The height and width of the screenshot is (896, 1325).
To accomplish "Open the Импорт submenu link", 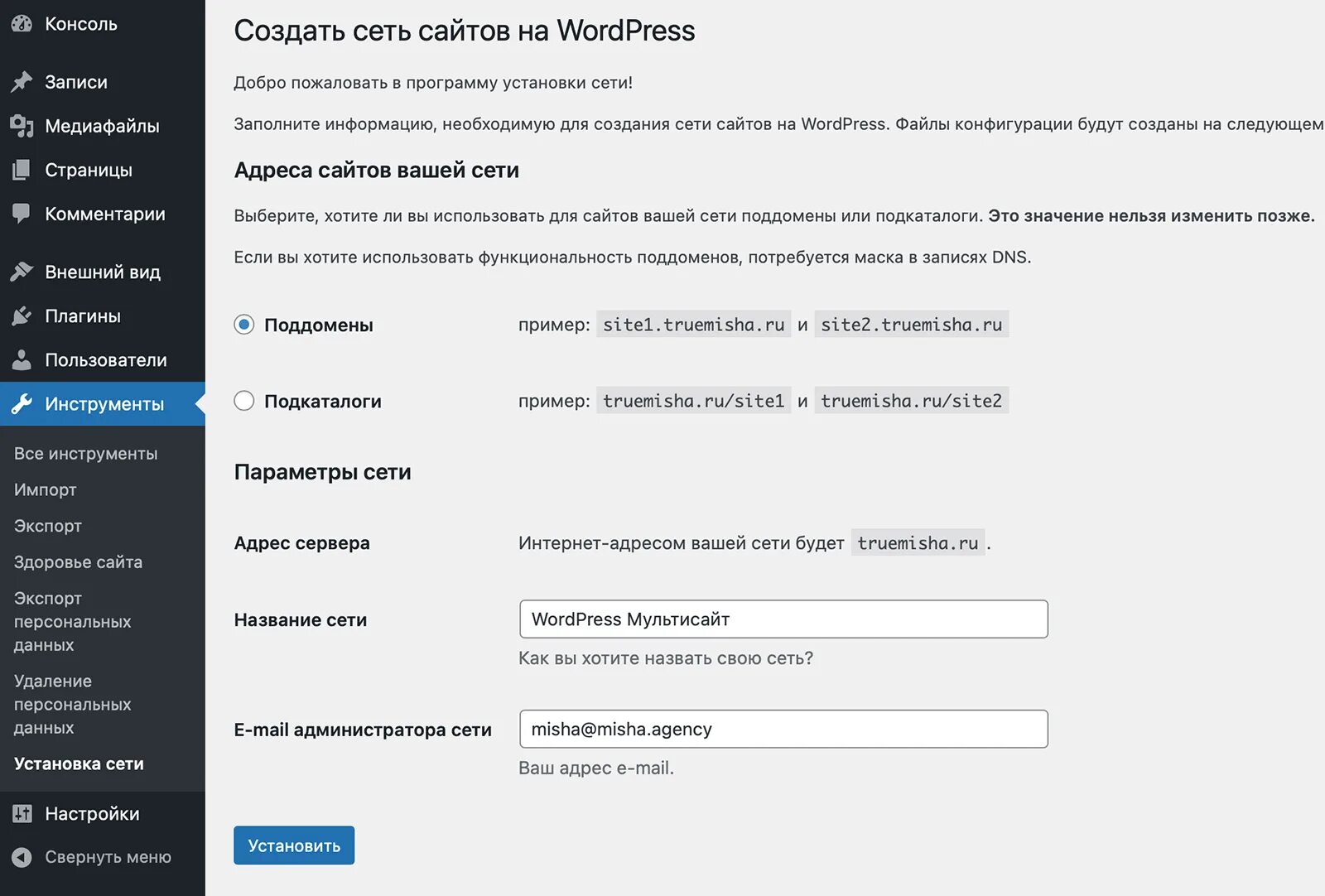I will [46, 490].
